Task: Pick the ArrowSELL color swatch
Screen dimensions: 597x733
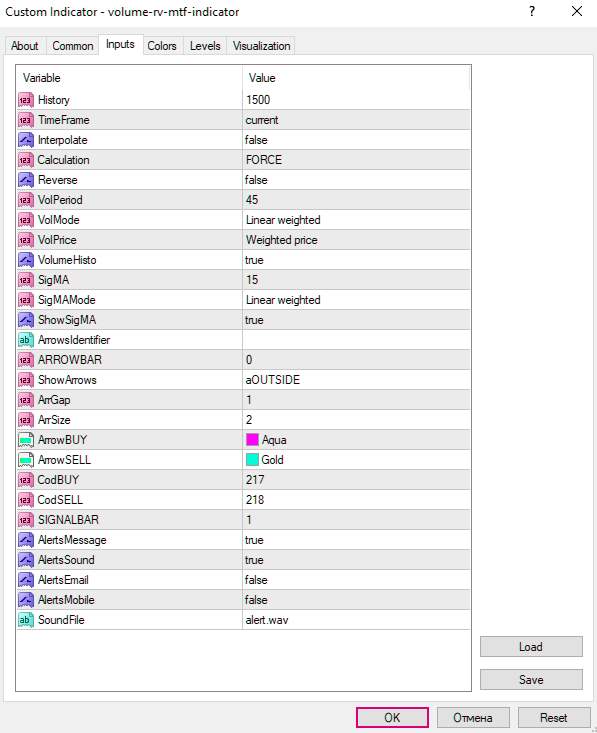Action: click(252, 460)
